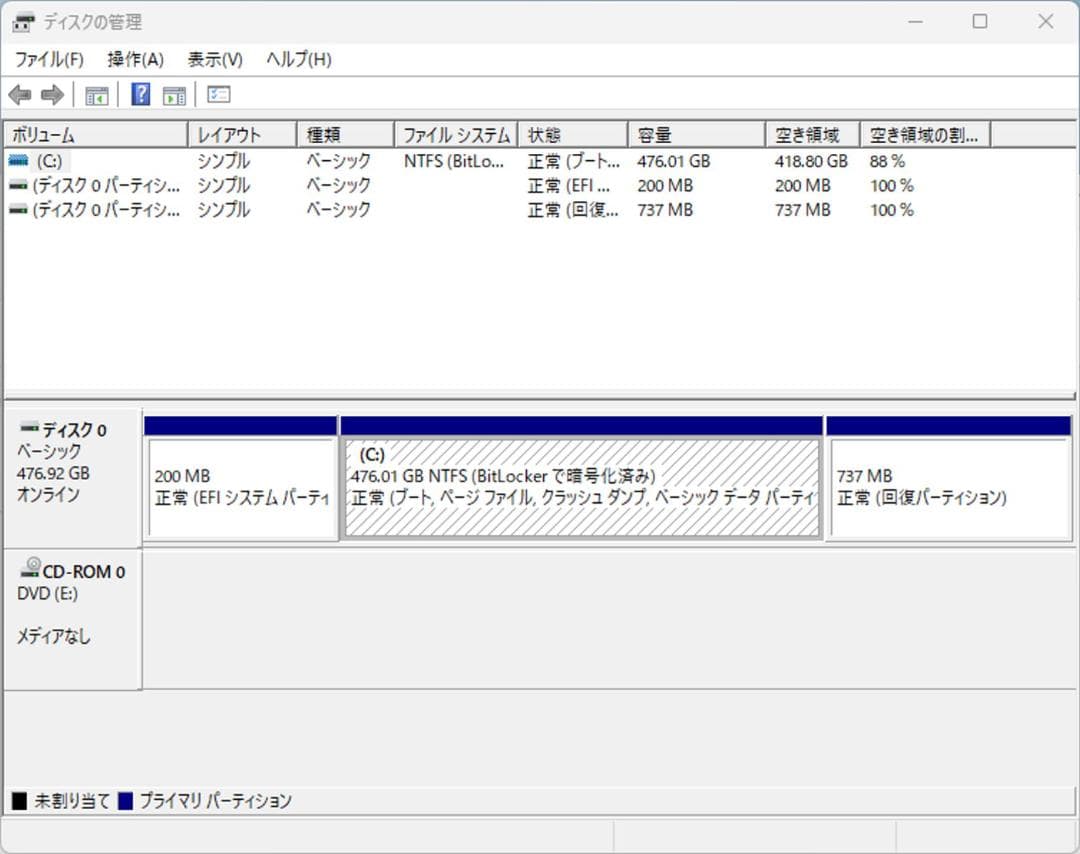
Task: Click the Back navigation arrow icon
Action: (20, 94)
